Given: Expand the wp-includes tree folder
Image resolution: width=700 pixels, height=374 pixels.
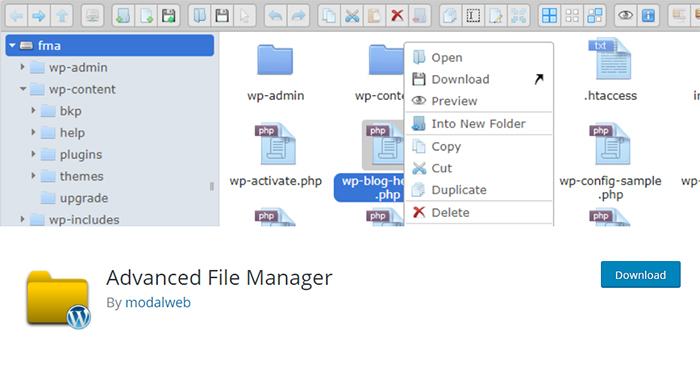Looking at the screenshot, I should (22, 219).
